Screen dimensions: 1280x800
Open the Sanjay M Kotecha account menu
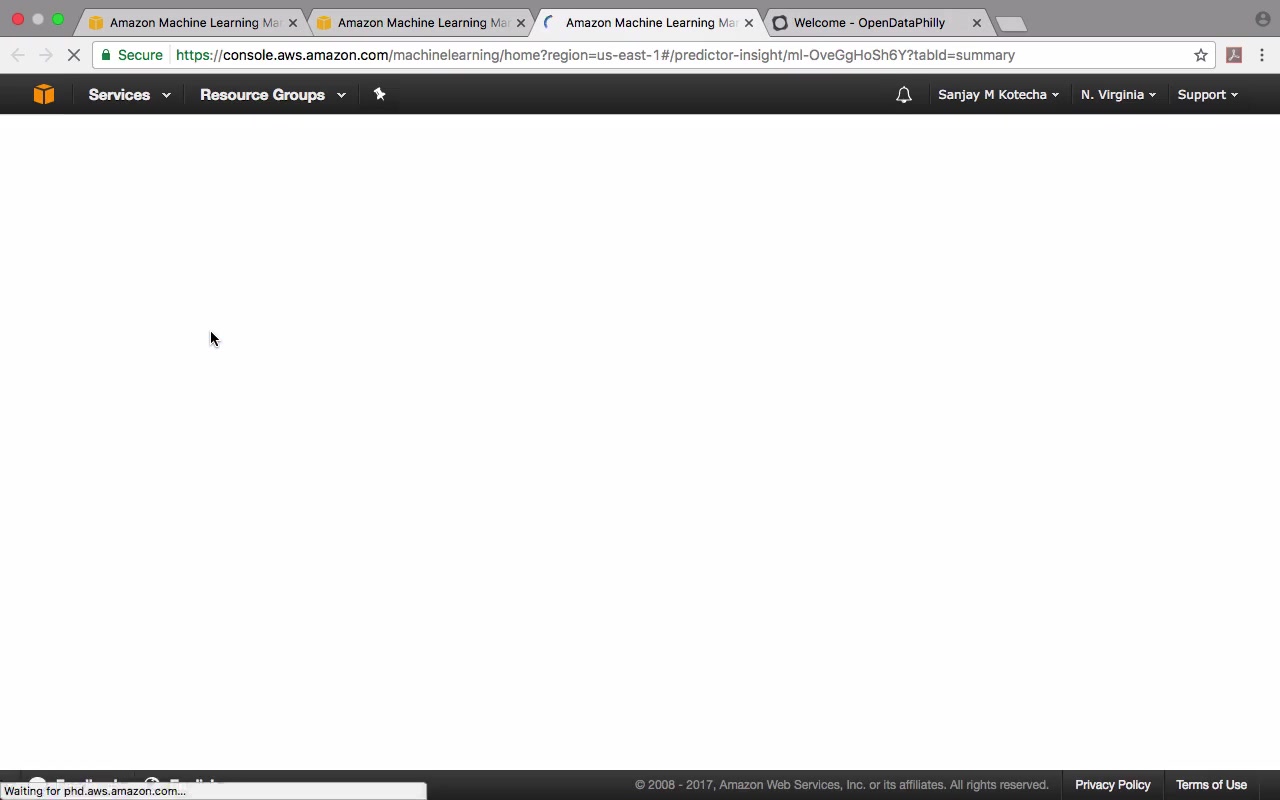tap(998, 94)
